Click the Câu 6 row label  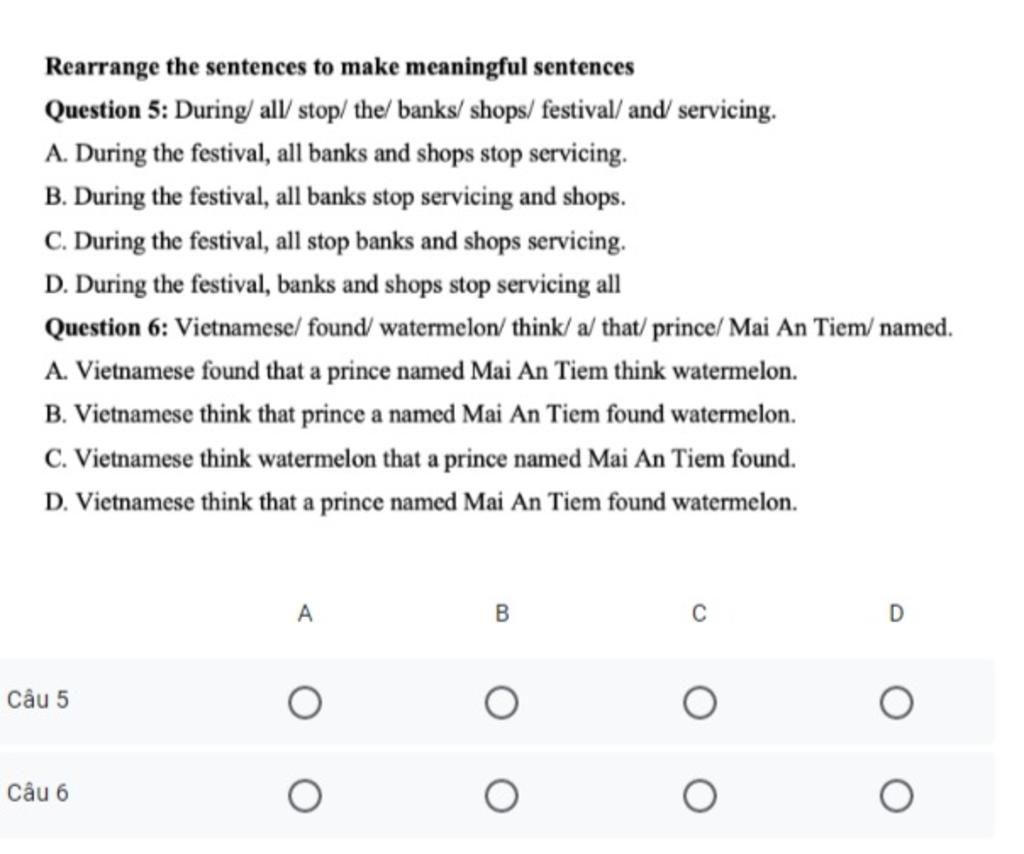(38, 793)
